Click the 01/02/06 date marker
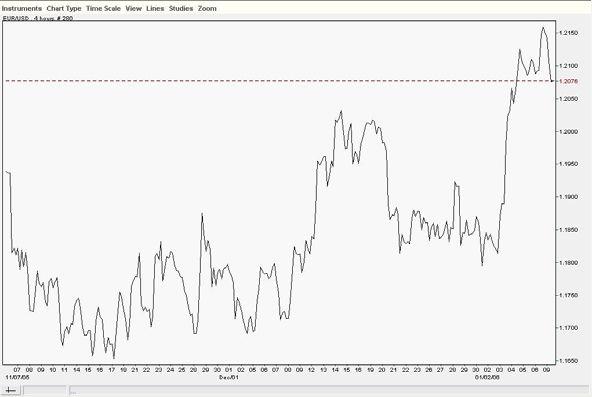Image resolution: width=592 pixels, height=397 pixels. [x=487, y=377]
